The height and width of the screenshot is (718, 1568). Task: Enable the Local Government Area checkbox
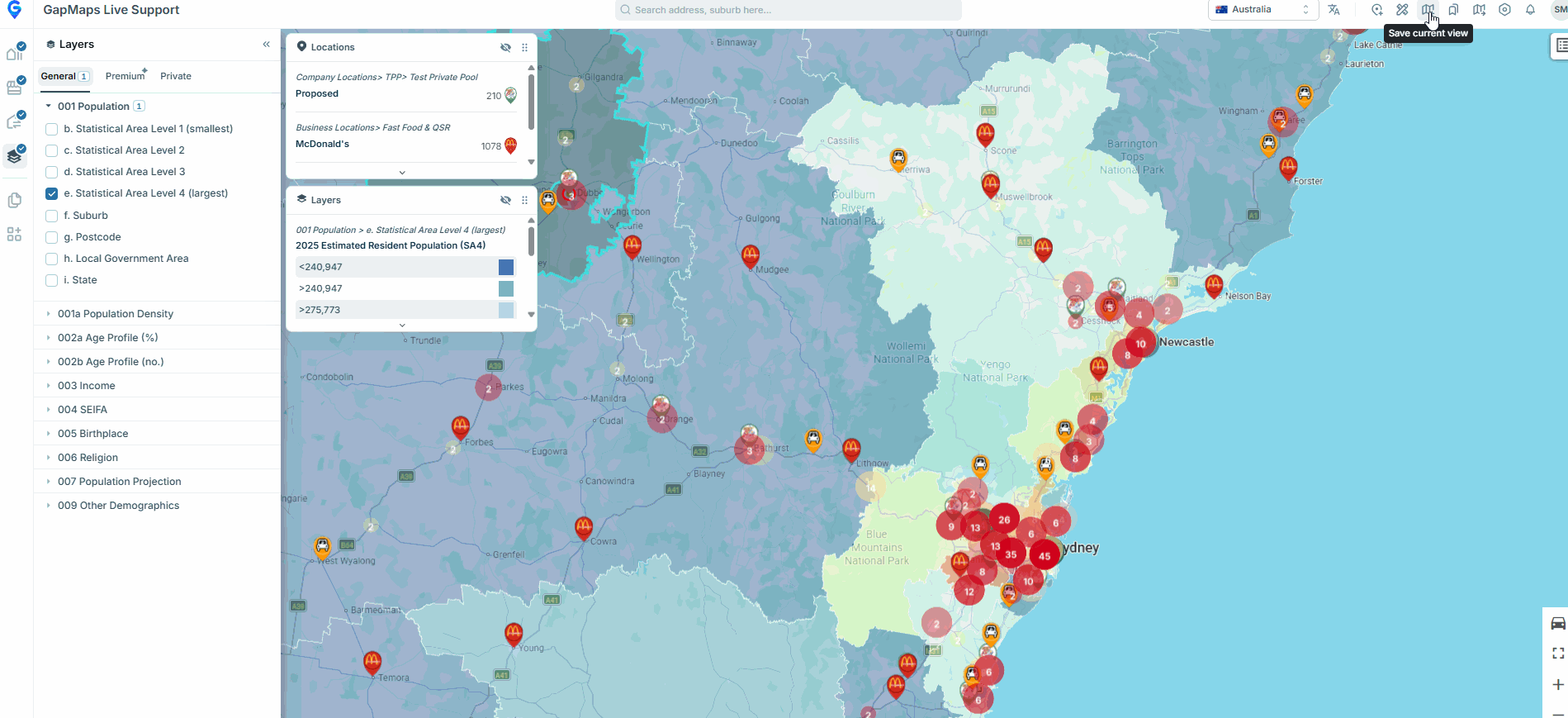tap(52, 259)
